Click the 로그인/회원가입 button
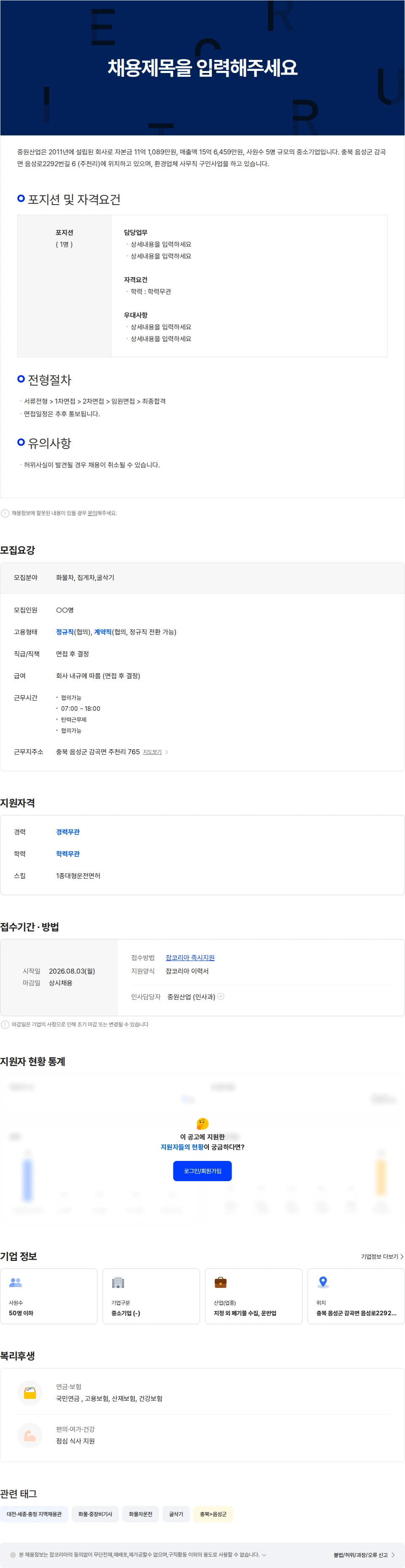 point(202,1171)
